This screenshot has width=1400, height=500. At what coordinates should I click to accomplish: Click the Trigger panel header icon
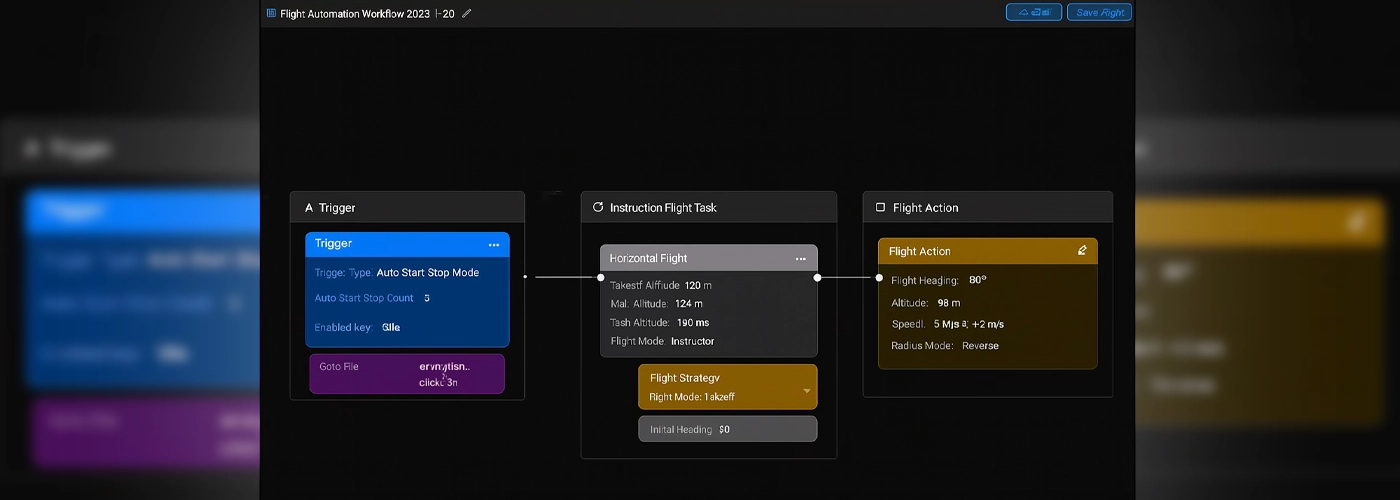click(308, 208)
